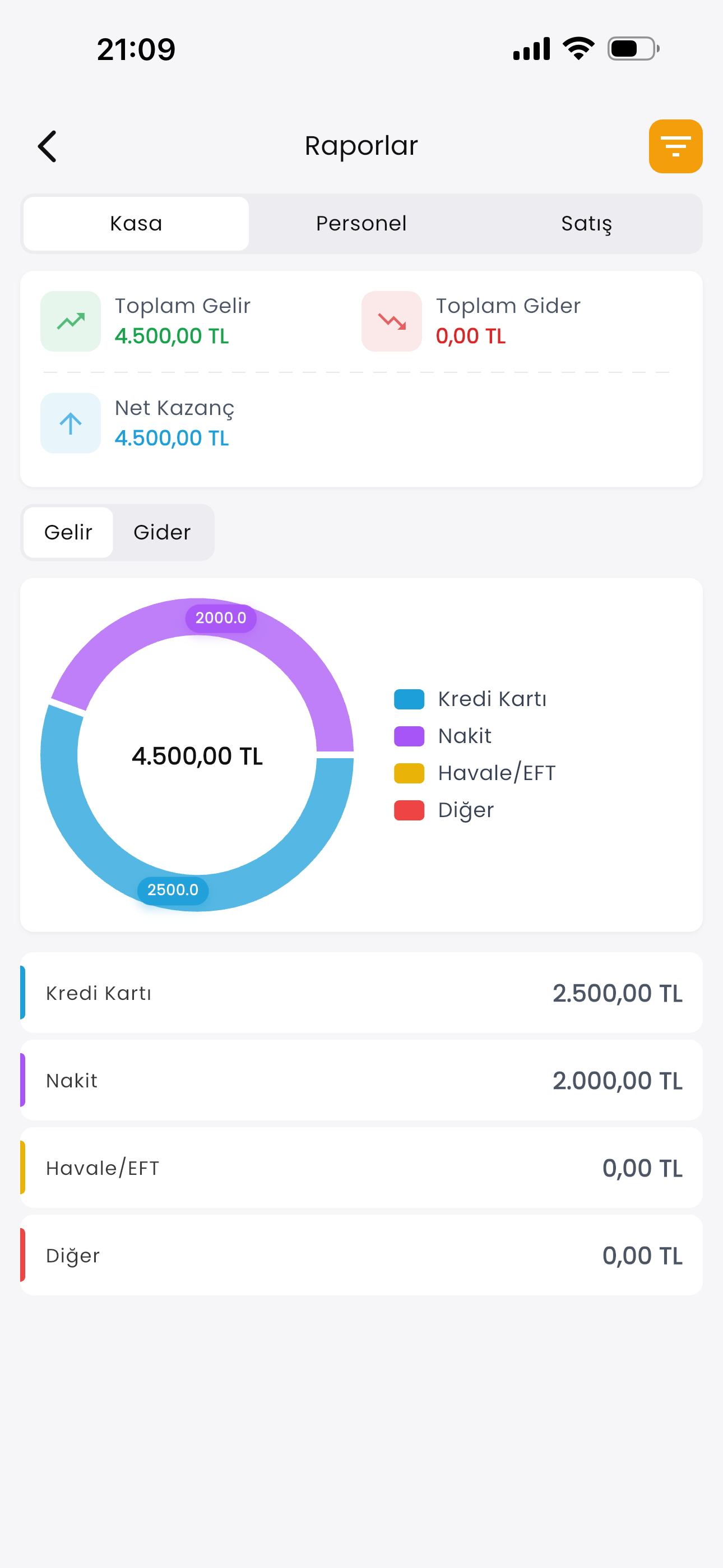
Task: Tap the purple Nakit legend swatch
Action: coord(409,736)
